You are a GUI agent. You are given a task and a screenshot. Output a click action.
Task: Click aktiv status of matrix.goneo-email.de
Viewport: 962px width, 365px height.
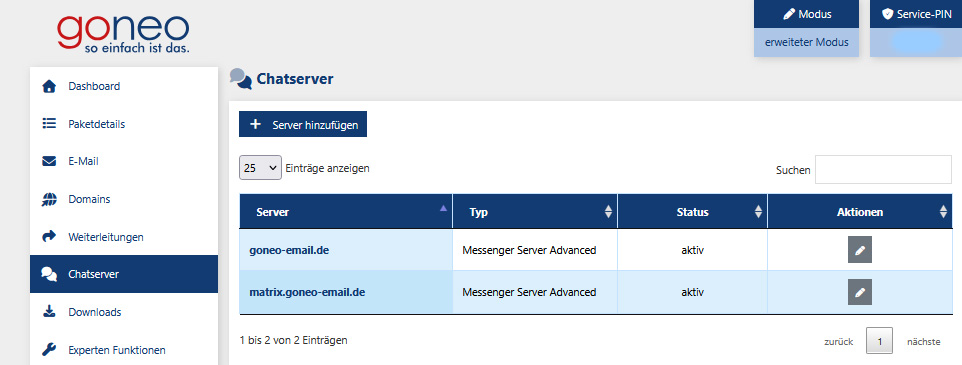(x=693, y=293)
